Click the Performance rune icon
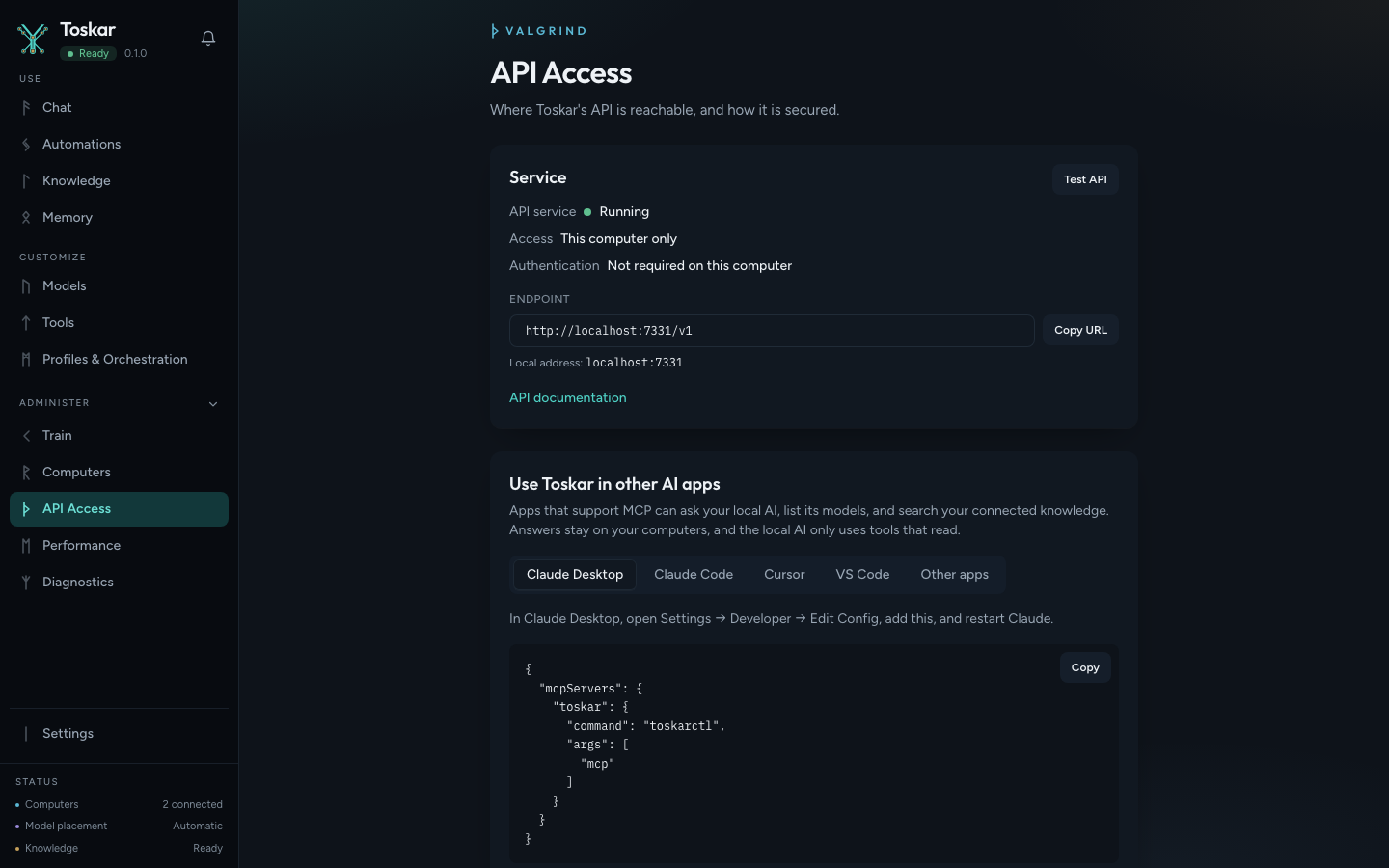This screenshot has height=868, width=1389. click(26, 546)
